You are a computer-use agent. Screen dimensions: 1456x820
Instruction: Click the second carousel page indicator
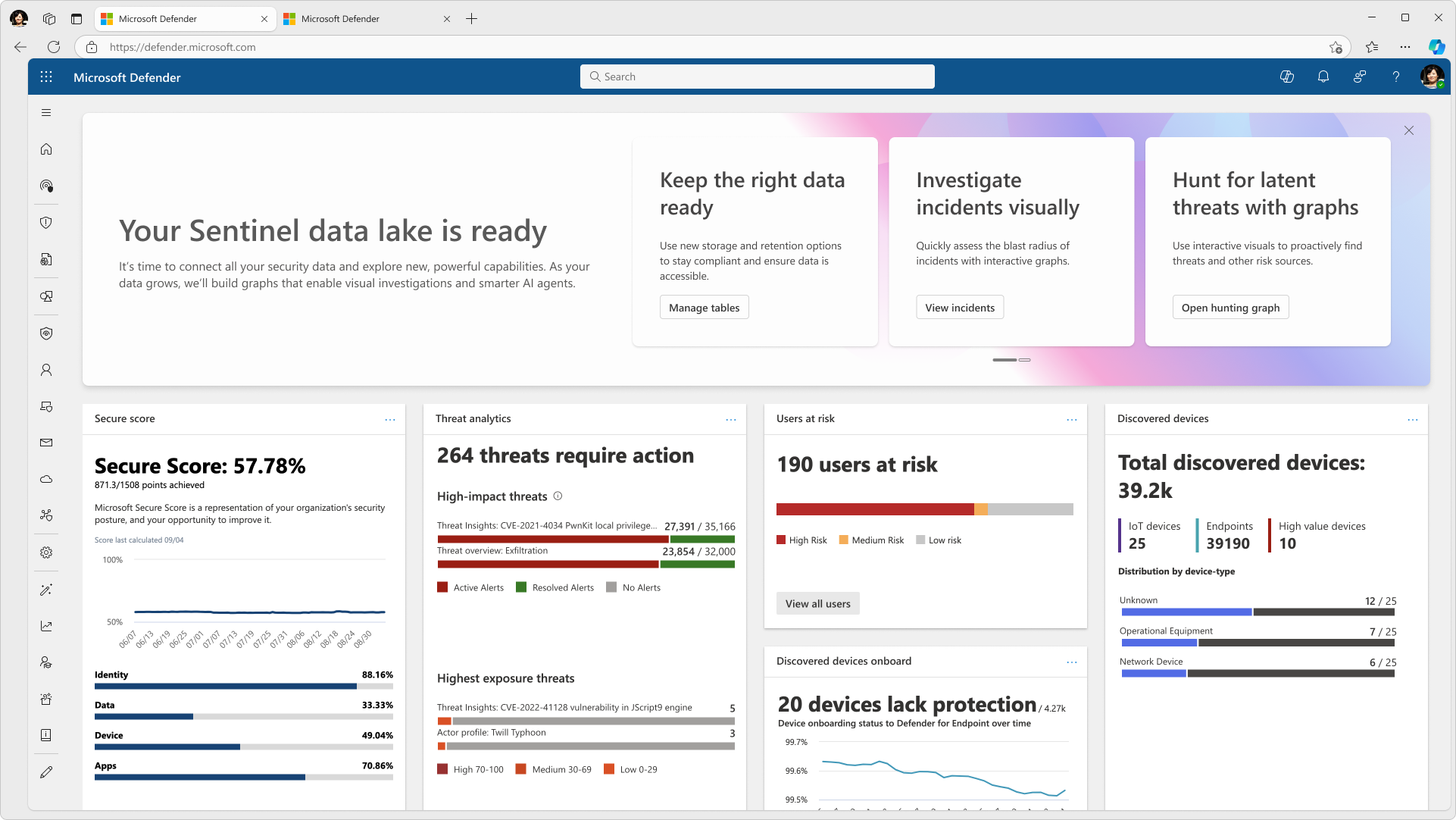(1025, 360)
